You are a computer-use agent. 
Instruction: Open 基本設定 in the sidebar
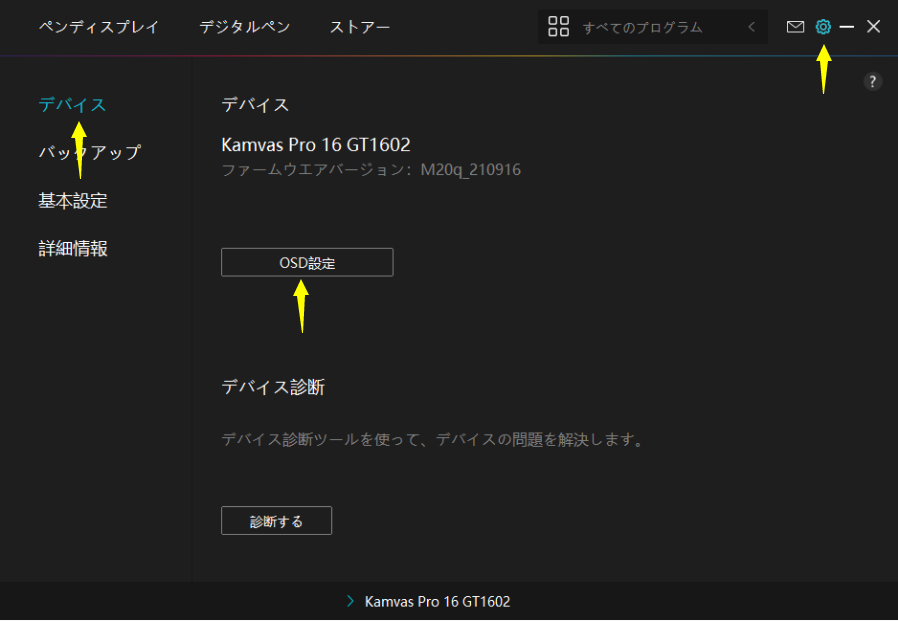(73, 201)
